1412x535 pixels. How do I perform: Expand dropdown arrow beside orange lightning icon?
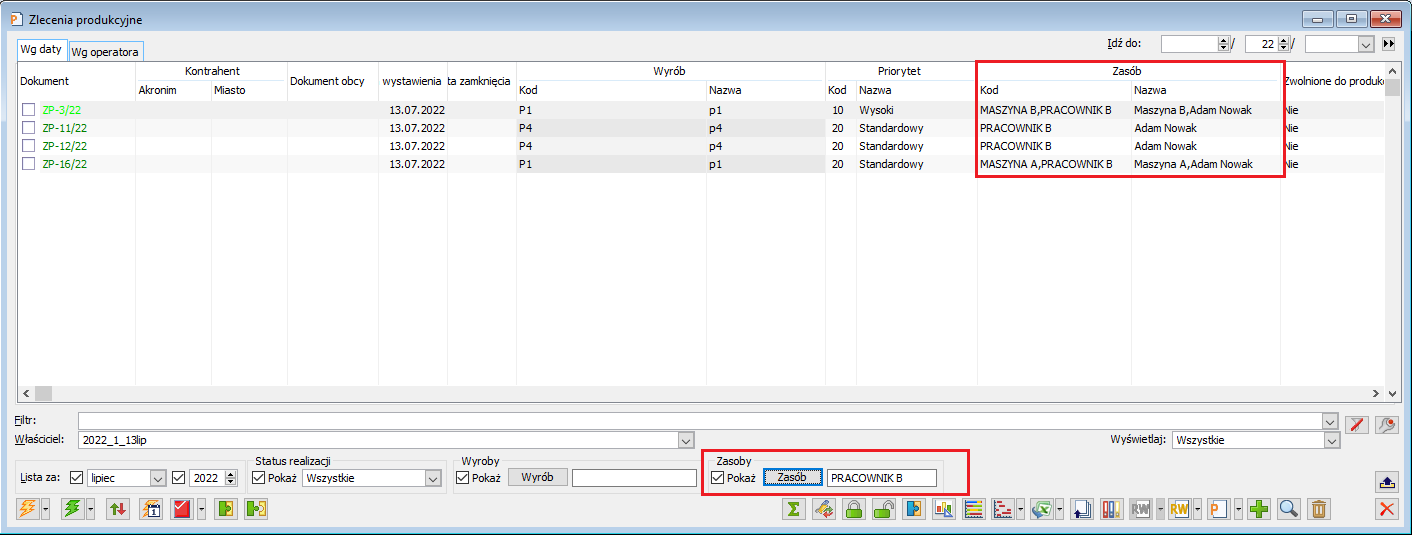(46, 509)
